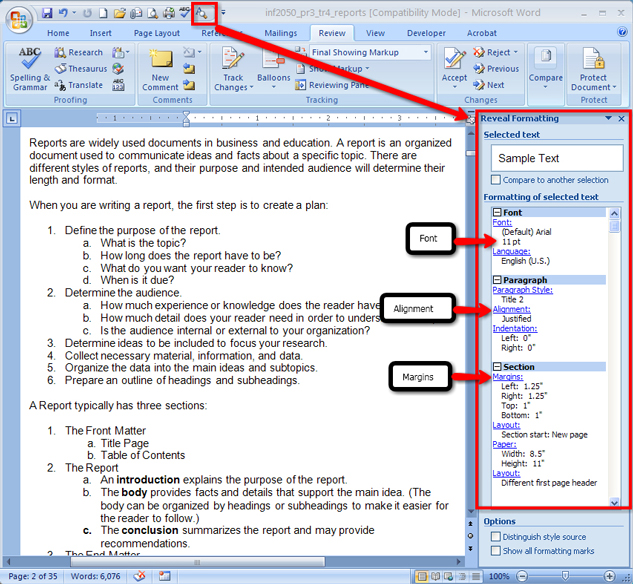Click the Open folder icon

pyautogui.click(x=119, y=13)
